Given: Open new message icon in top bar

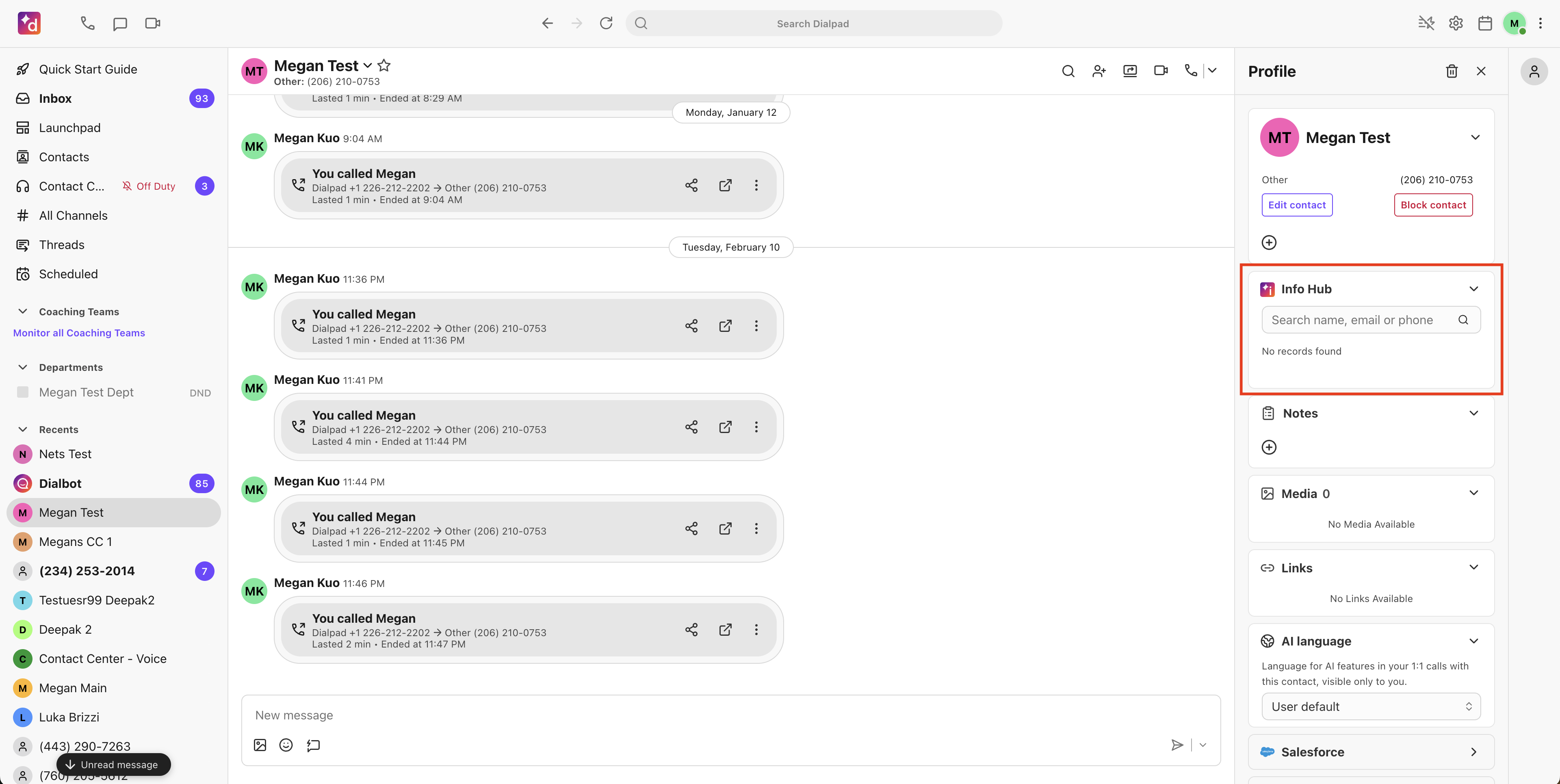Looking at the screenshot, I should tap(120, 23).
